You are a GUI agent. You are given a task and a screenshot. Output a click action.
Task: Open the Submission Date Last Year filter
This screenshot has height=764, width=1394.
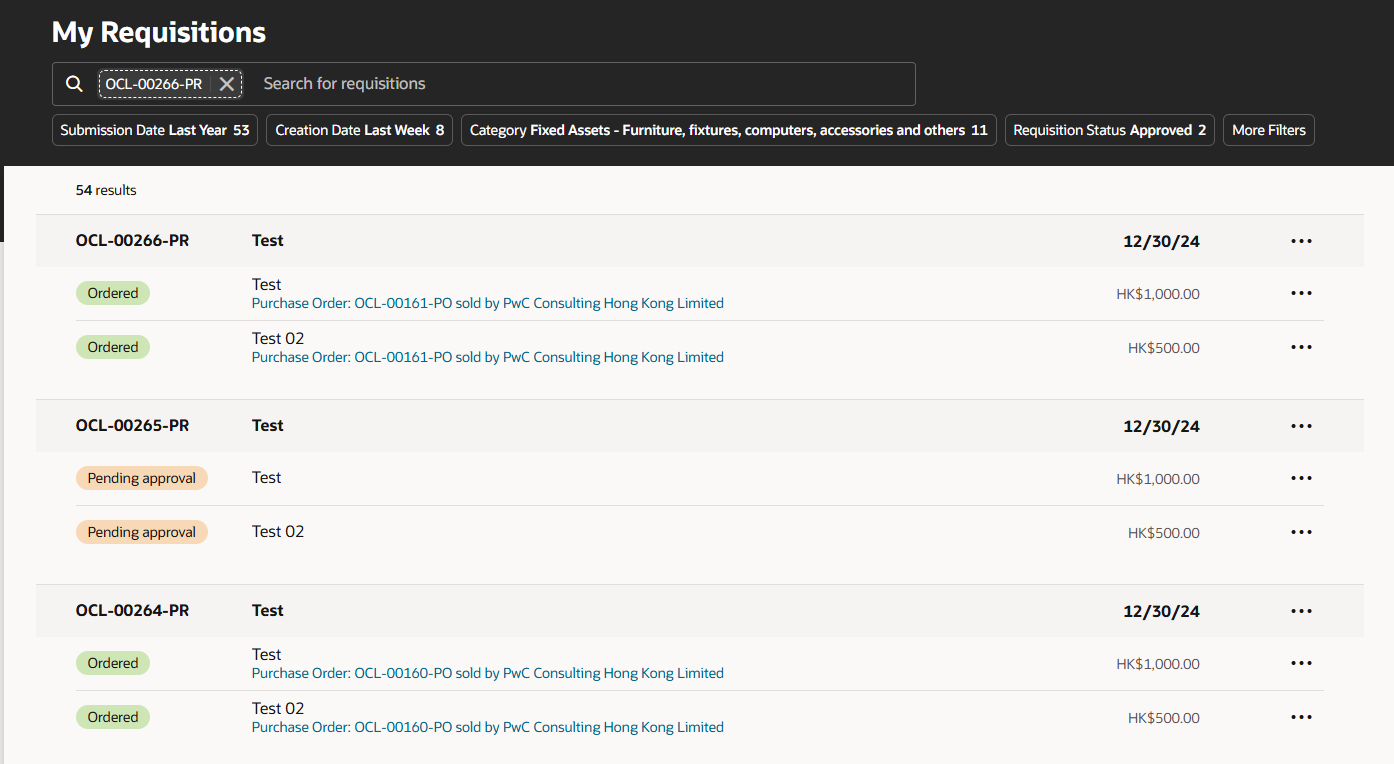[154, 129]
